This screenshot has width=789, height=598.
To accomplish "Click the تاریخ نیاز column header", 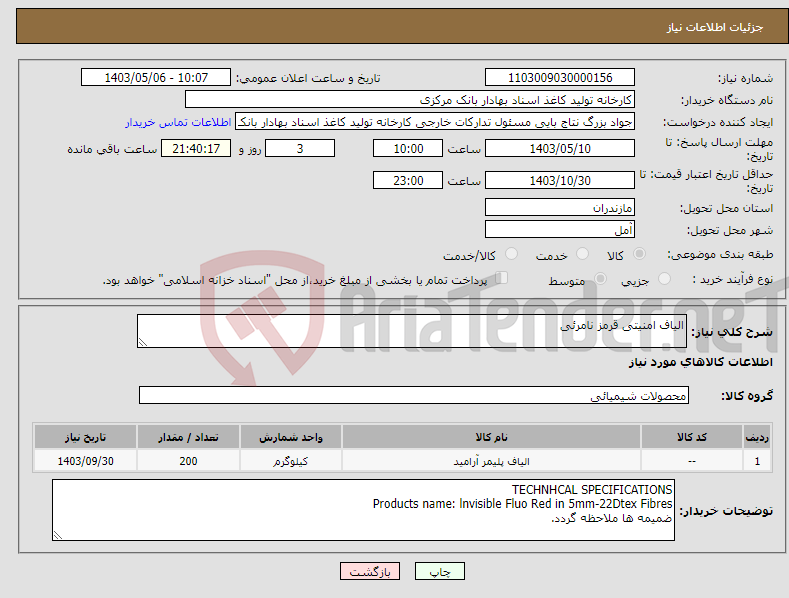I will pos(86,437).
